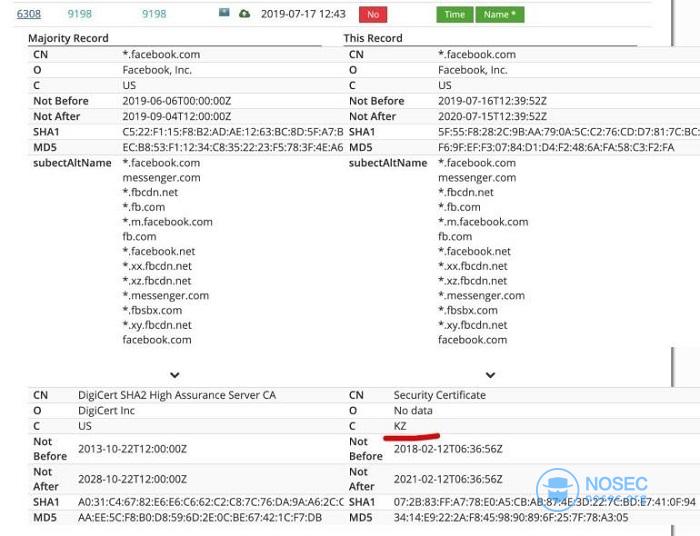The image size is (700, 536).
Task: Select the SHA1 value starting 07:2B:83
Action: coord(545,502)
